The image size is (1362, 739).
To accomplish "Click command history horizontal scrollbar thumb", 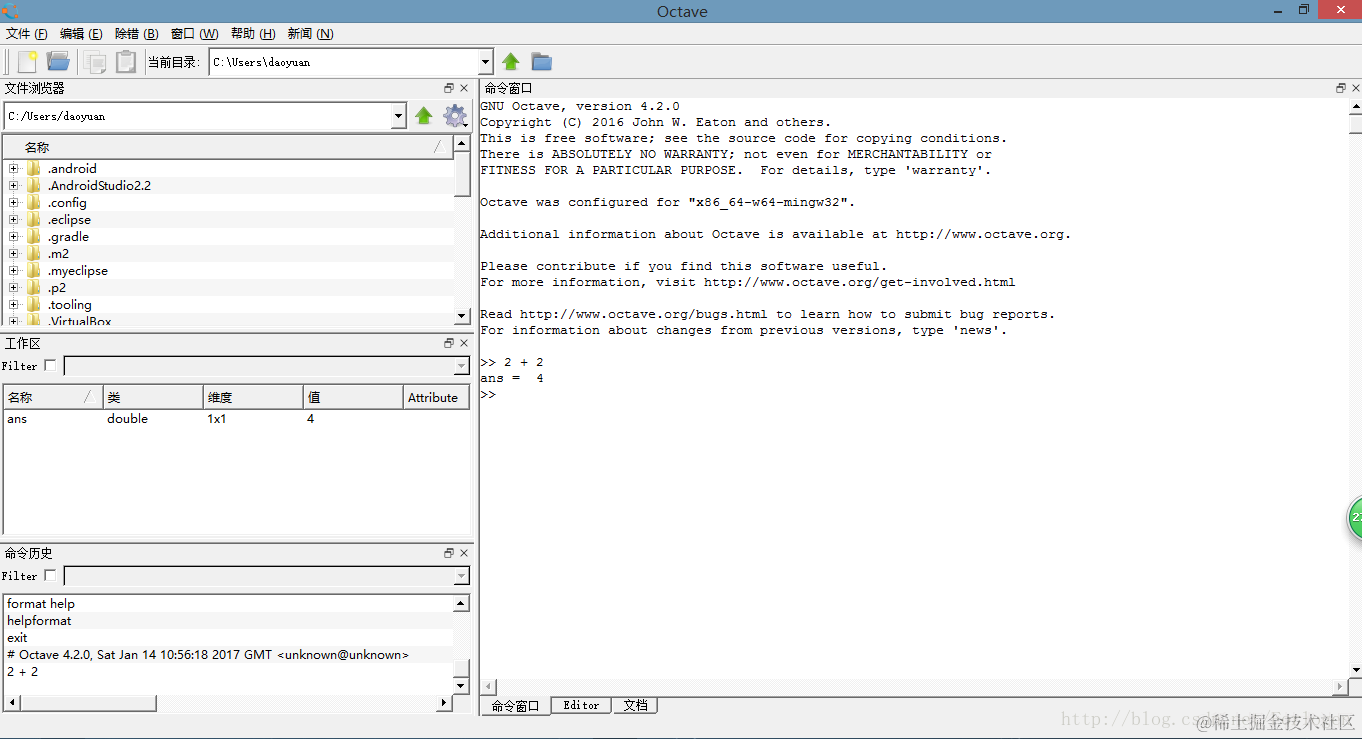I will tap(88, 703).
